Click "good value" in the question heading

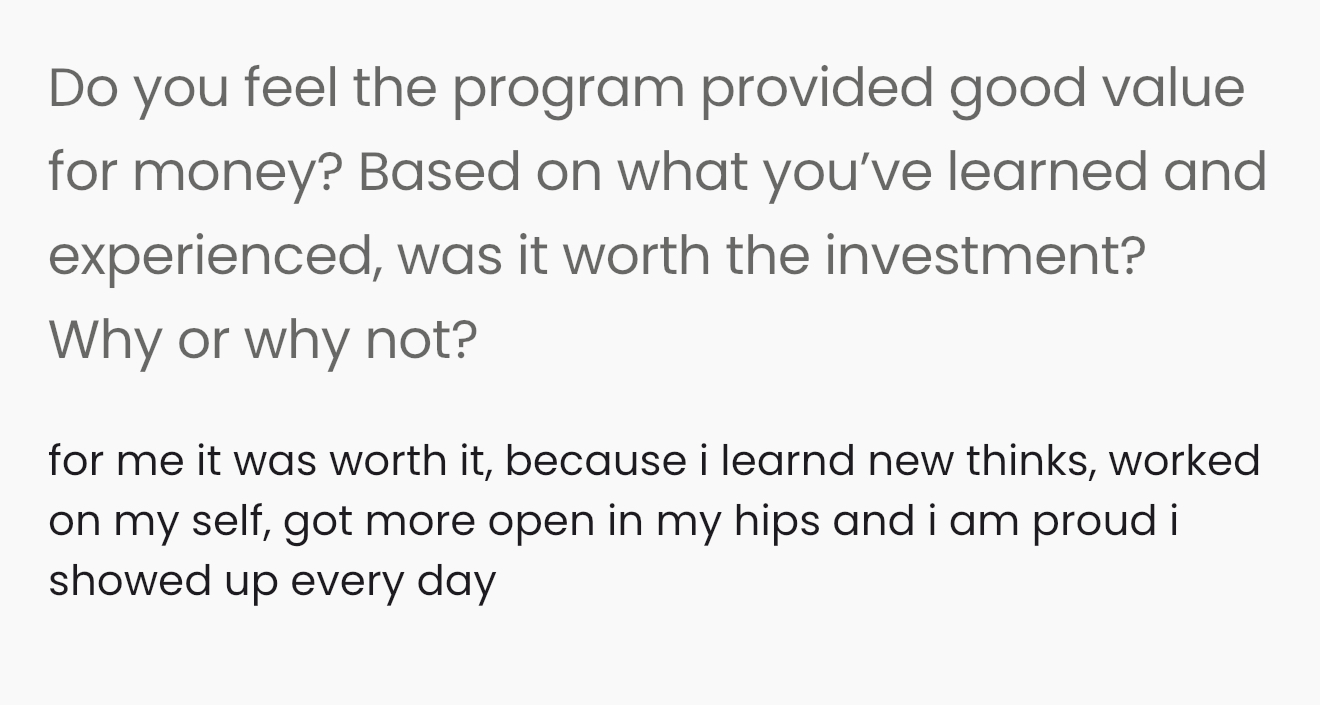pyautogui.click(x=1096, y=89)
